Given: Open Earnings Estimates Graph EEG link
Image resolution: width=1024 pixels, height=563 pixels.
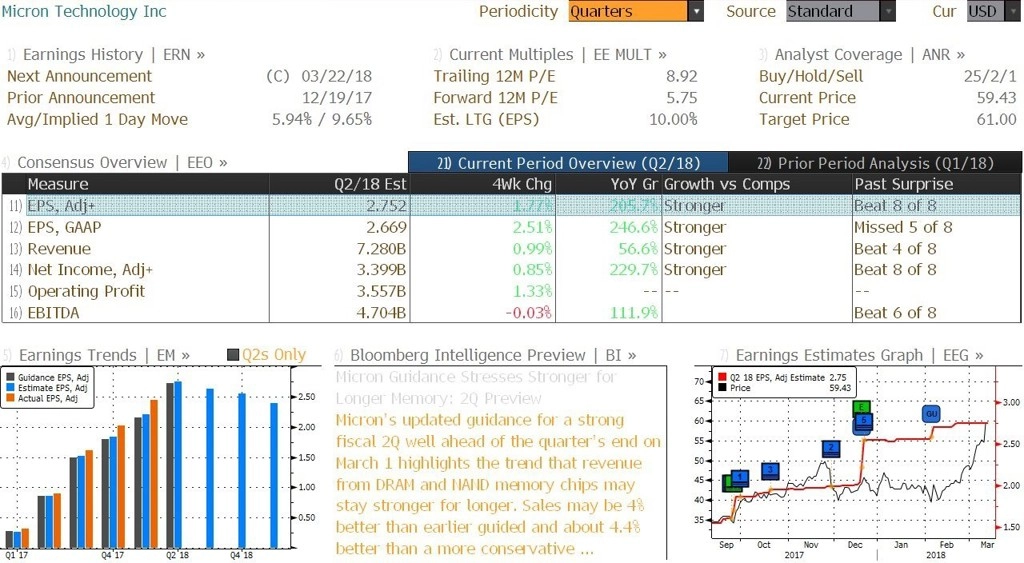Looking at the screenshot, I should point(859,355).
